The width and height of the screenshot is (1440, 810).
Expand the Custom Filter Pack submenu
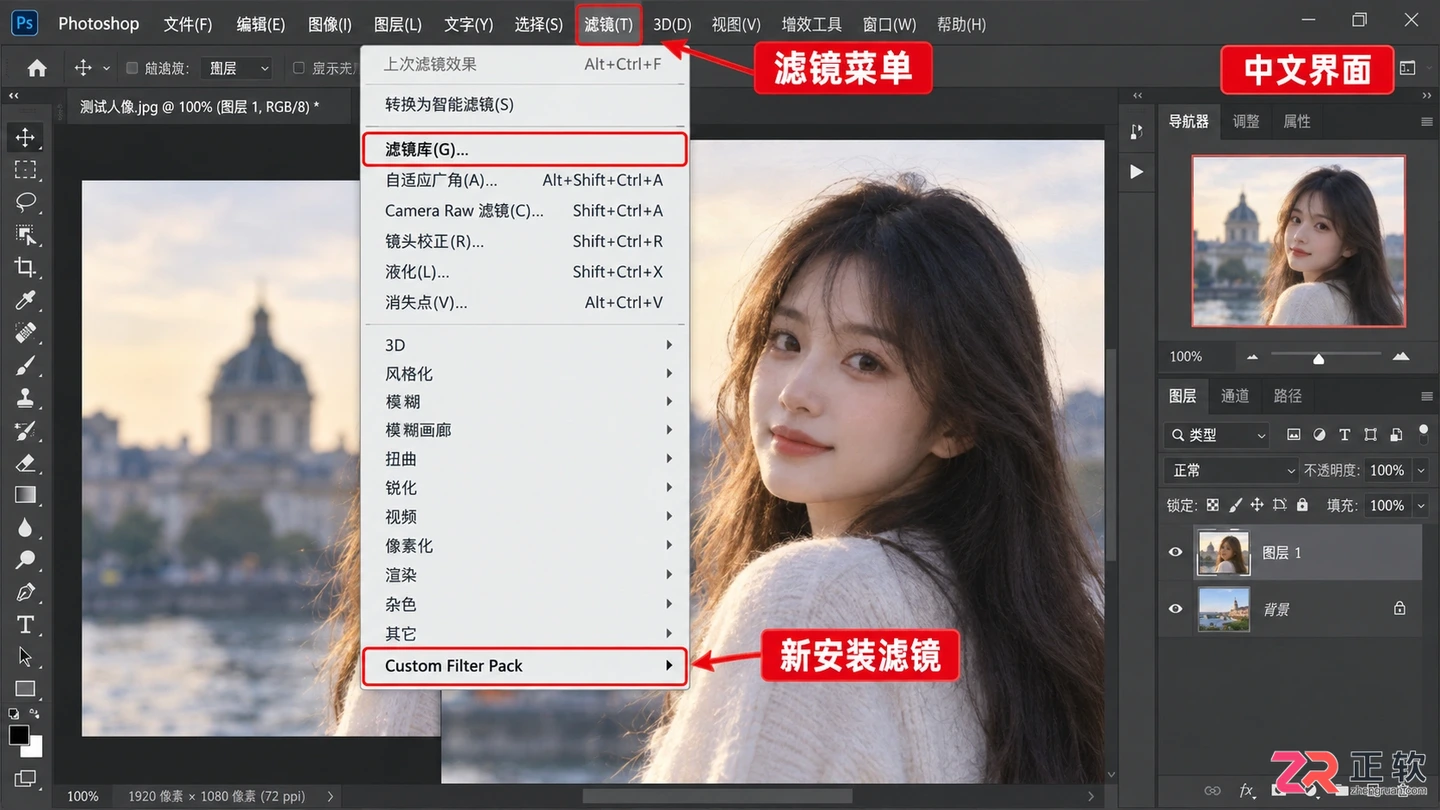[525, 666]
